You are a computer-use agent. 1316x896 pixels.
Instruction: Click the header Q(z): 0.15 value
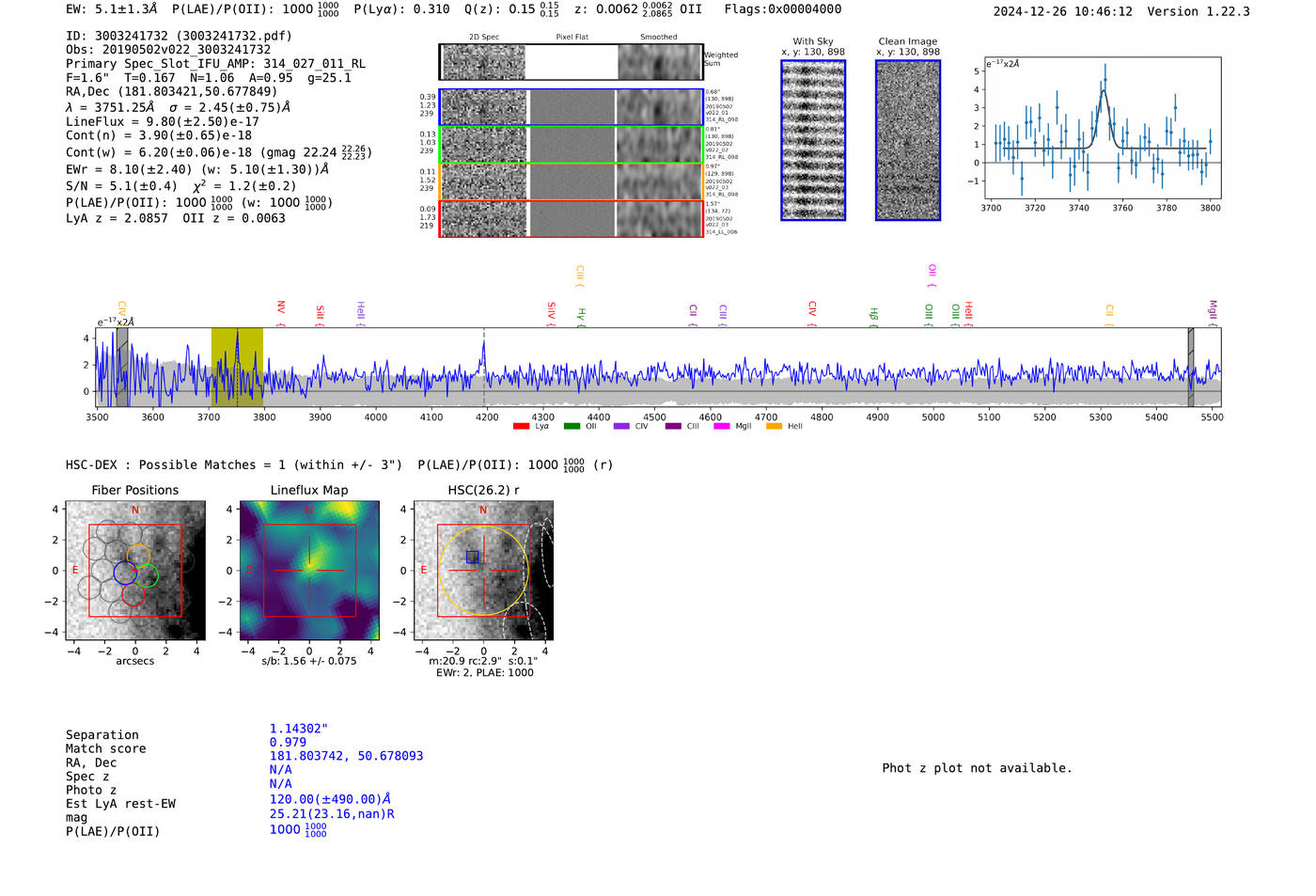coord(511,9)
